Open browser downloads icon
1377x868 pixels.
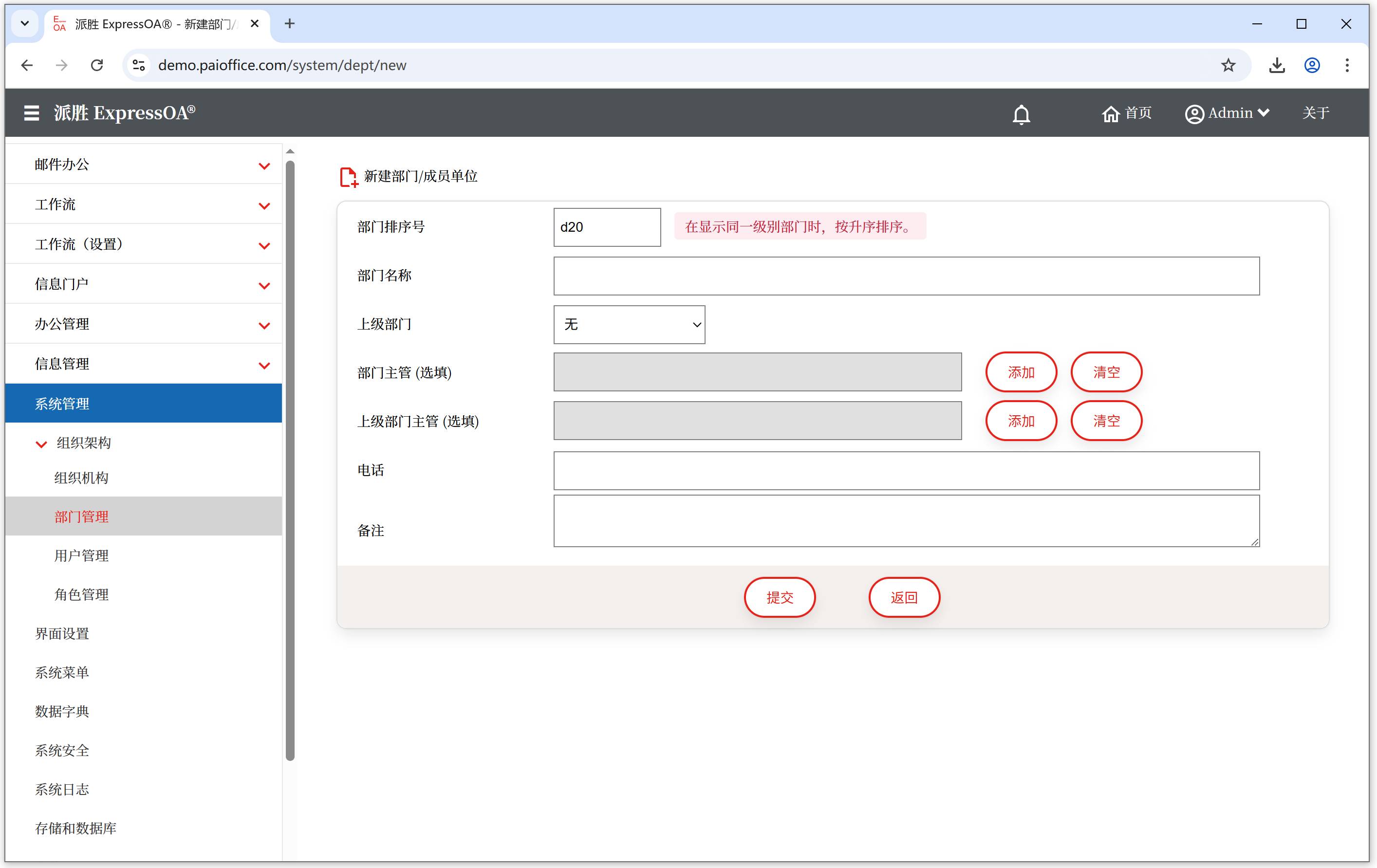point(1276,65)
